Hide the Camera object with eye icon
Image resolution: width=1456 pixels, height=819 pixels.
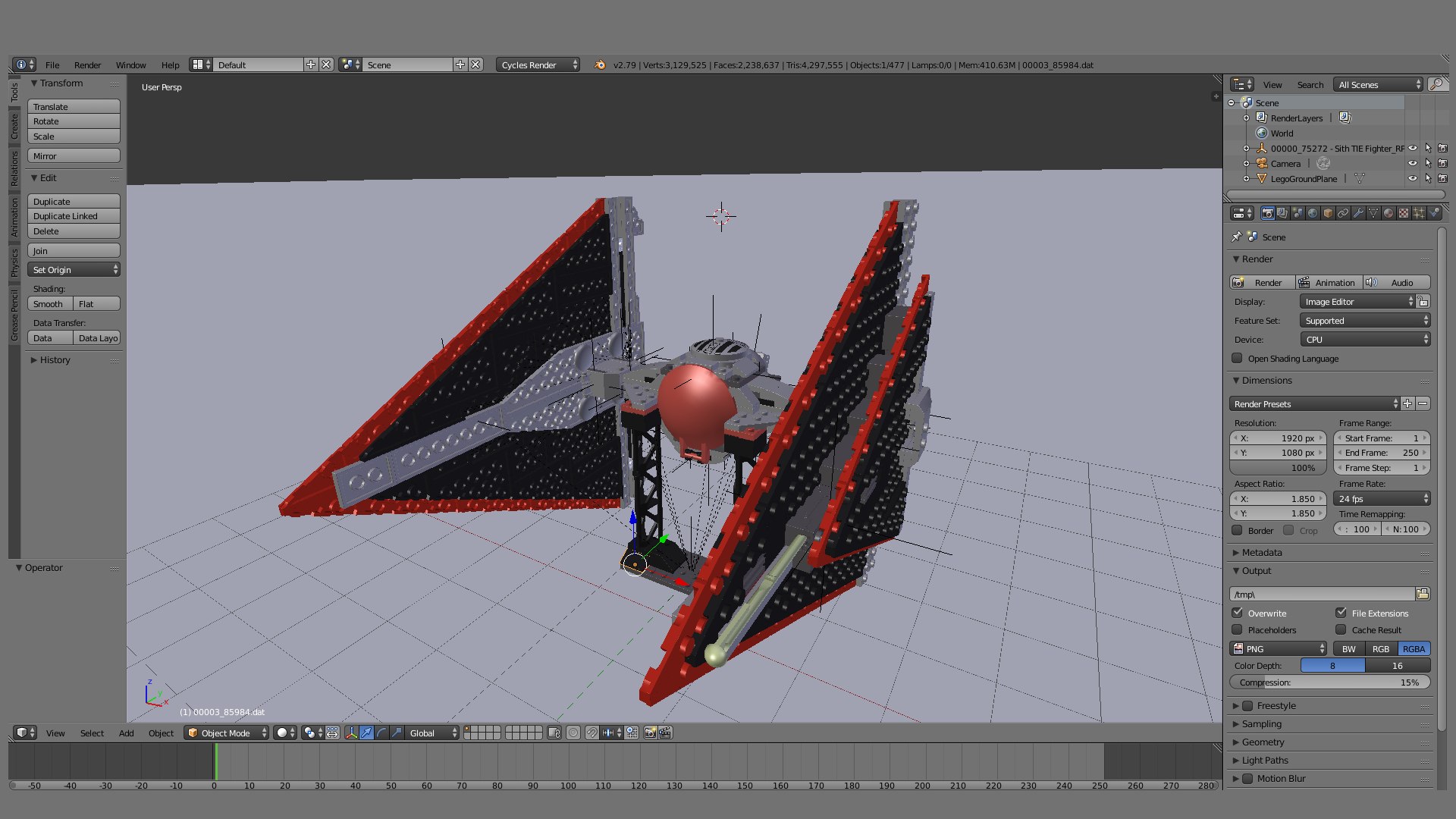click(x=1413, y=163)
